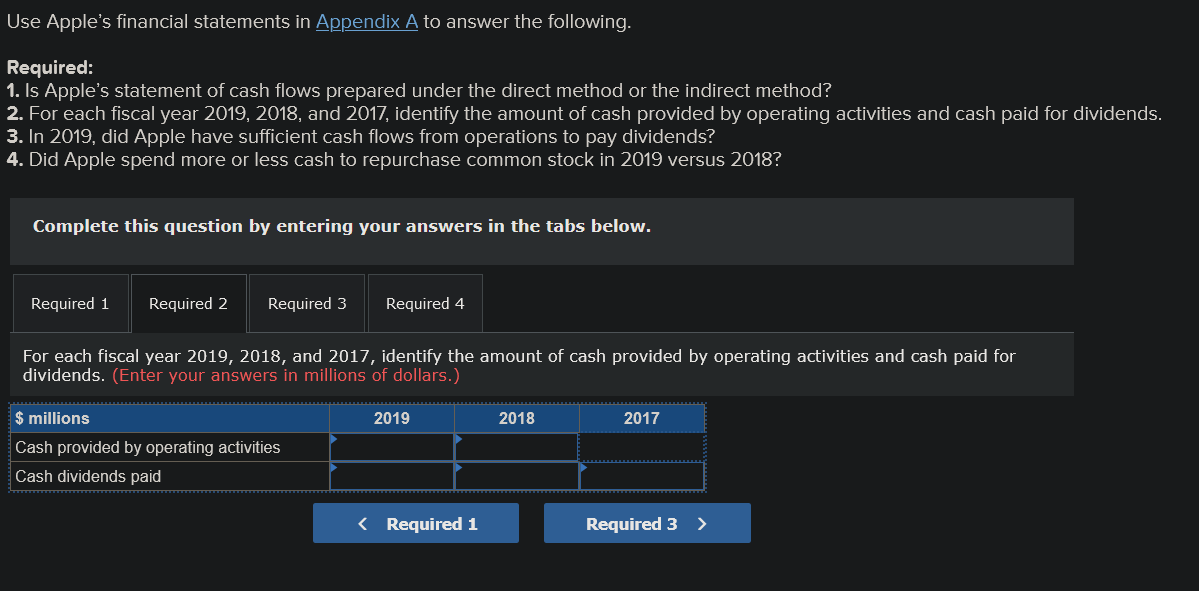Click the 2019 cash provided by operating activities field
This screenshot has height=591, width=1199.
point(392,446)
